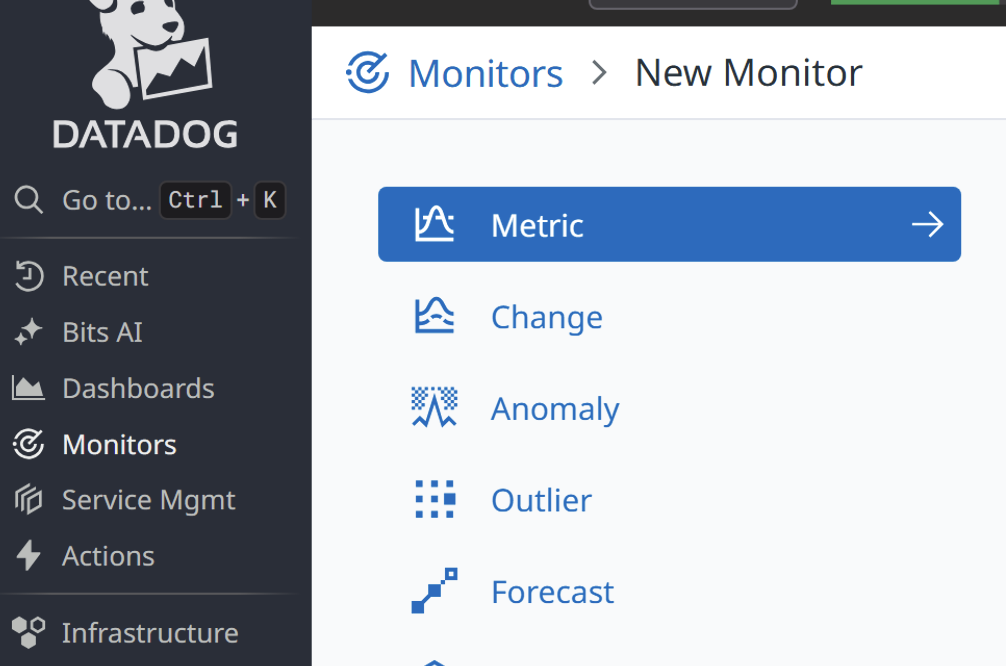Select the Anomaly monitor type
Screen dimensions: 1006x666
[x=555, y=409]
